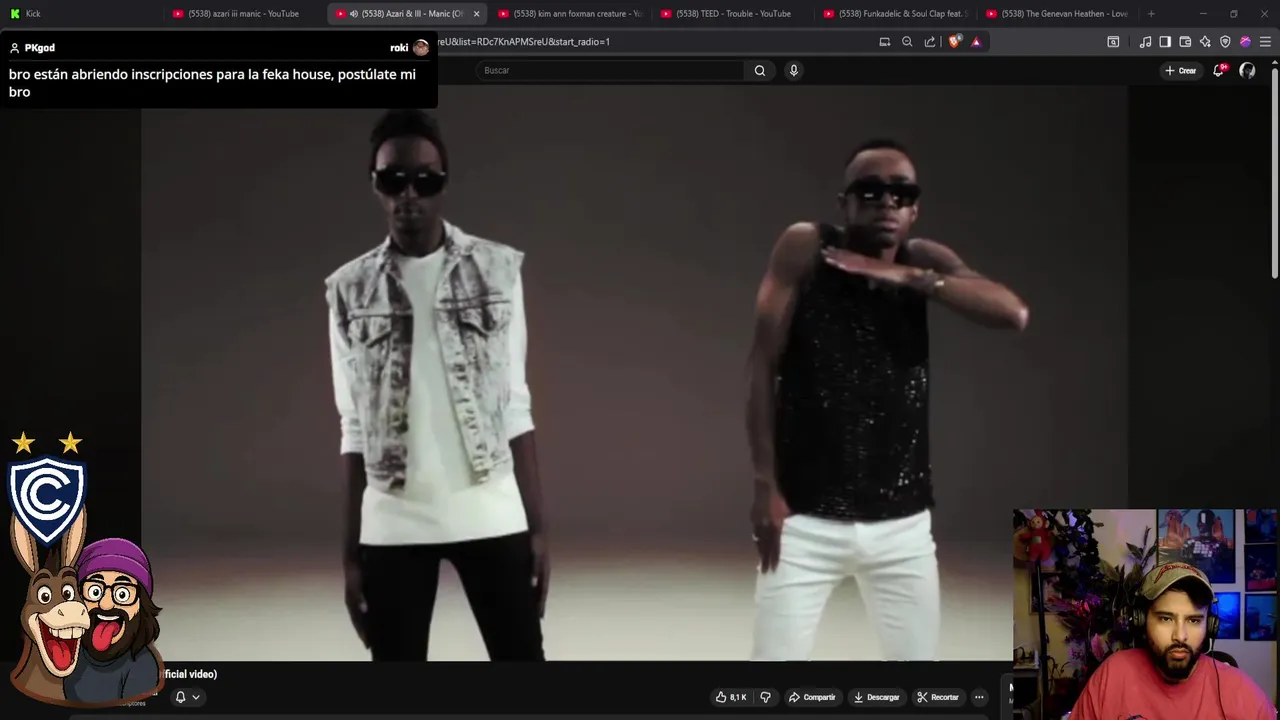This screenshot has width=1280, height=720.
Task: Click the Brave VPN shield icon
Action: (x=1225, y=42)
